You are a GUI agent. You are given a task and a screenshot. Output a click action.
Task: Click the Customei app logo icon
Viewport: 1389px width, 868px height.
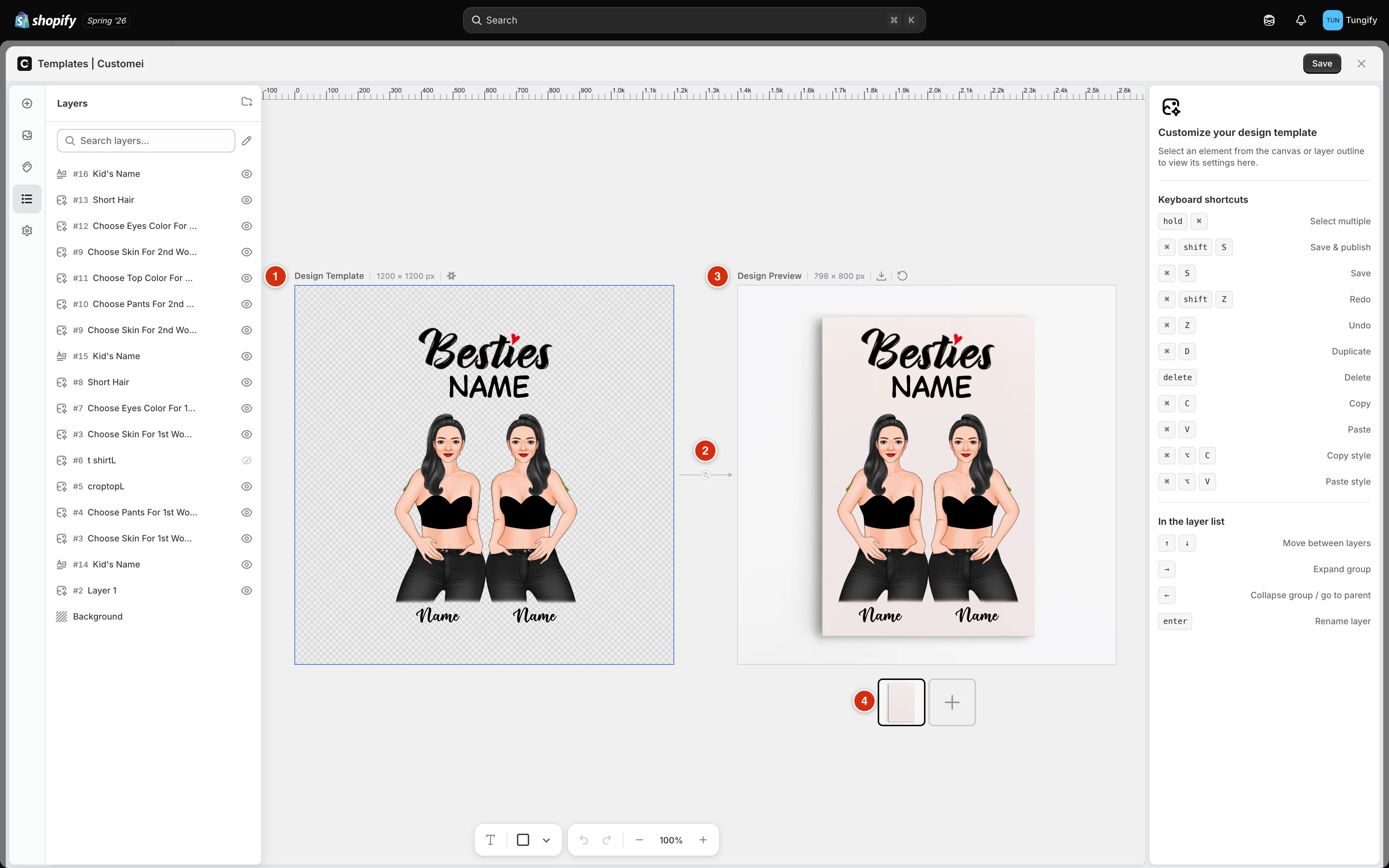pos(24,64)
